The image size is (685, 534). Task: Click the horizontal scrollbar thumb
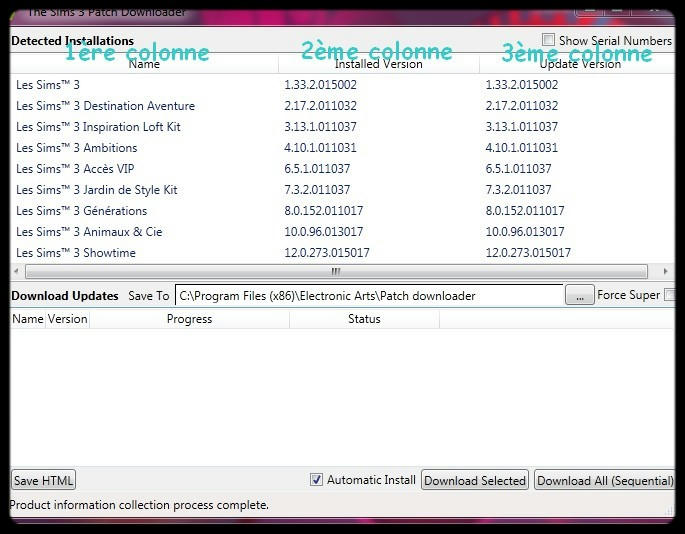[336, 271]
